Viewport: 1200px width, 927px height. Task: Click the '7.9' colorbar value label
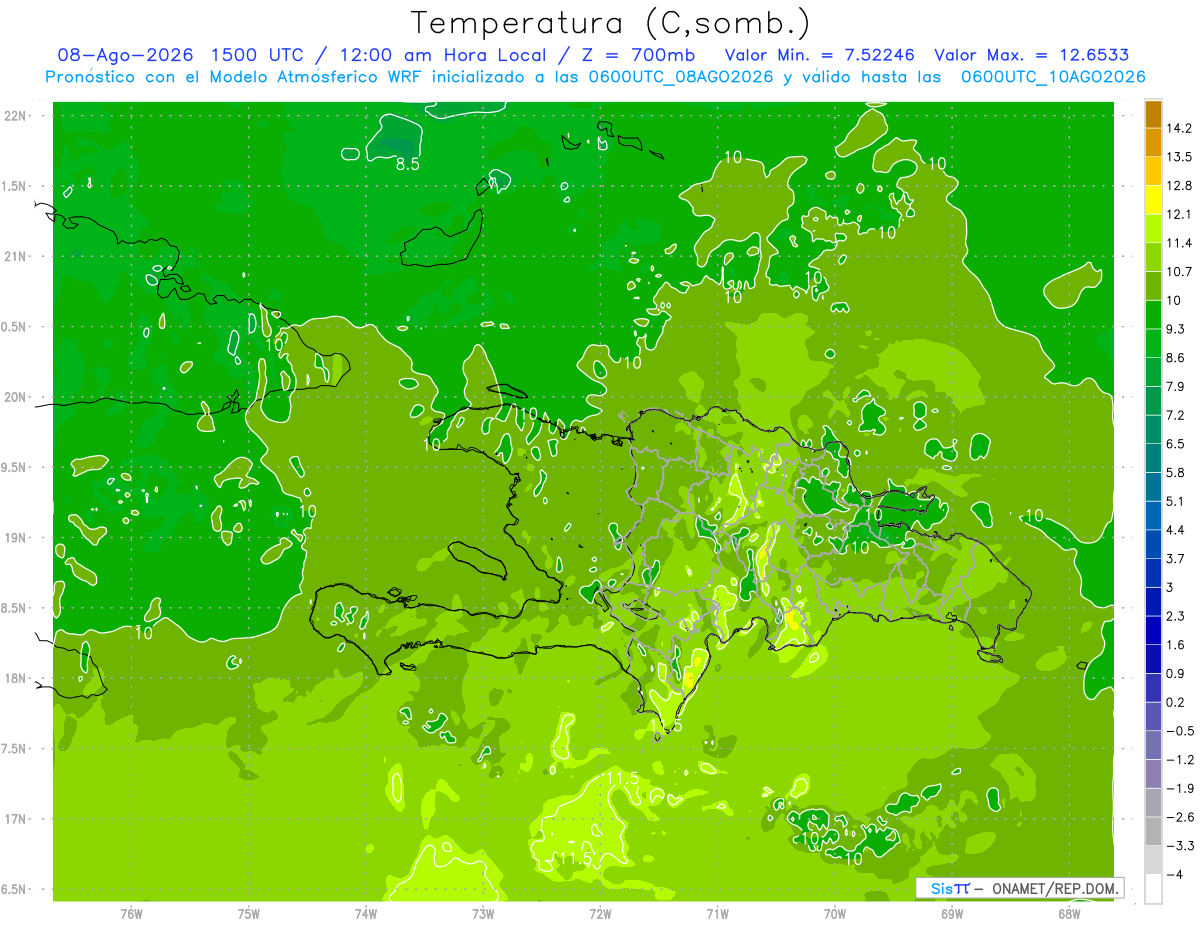click(x=1177, y=386)
